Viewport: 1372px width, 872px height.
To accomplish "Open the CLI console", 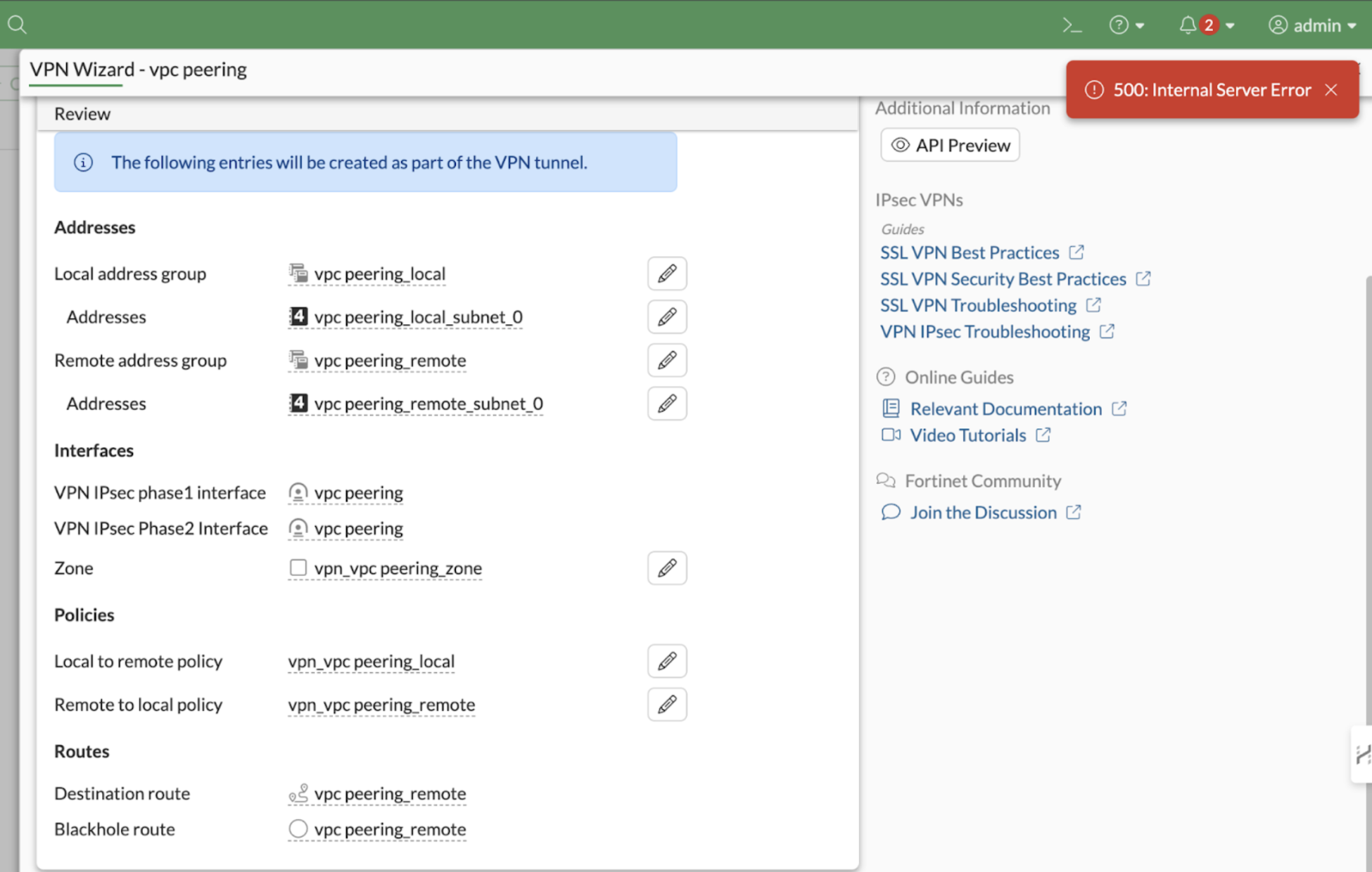I will coord(1072,25).
